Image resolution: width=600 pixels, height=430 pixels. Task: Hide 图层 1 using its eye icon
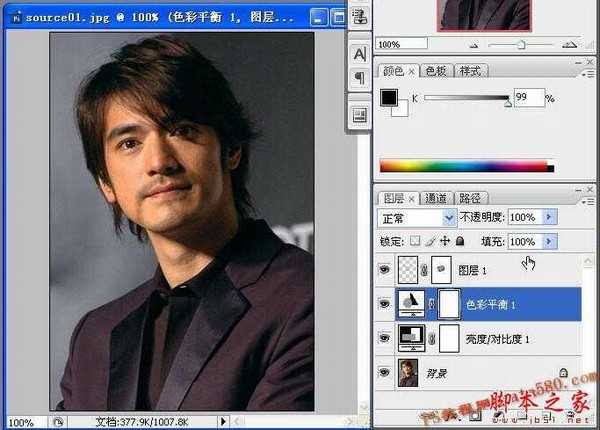point(386,270)
